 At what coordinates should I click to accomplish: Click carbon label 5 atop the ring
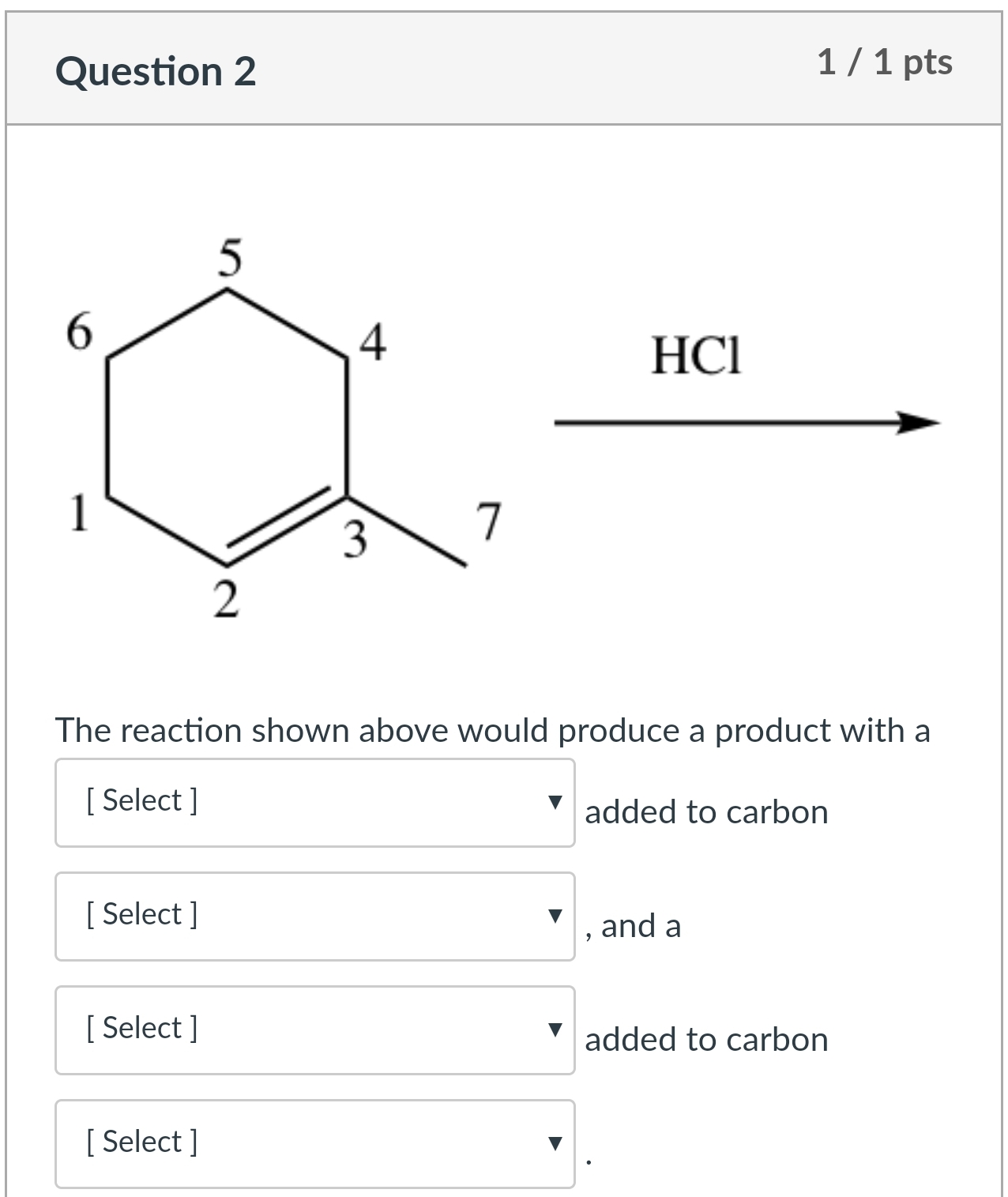pyautogui.click(x=229, y=258)
